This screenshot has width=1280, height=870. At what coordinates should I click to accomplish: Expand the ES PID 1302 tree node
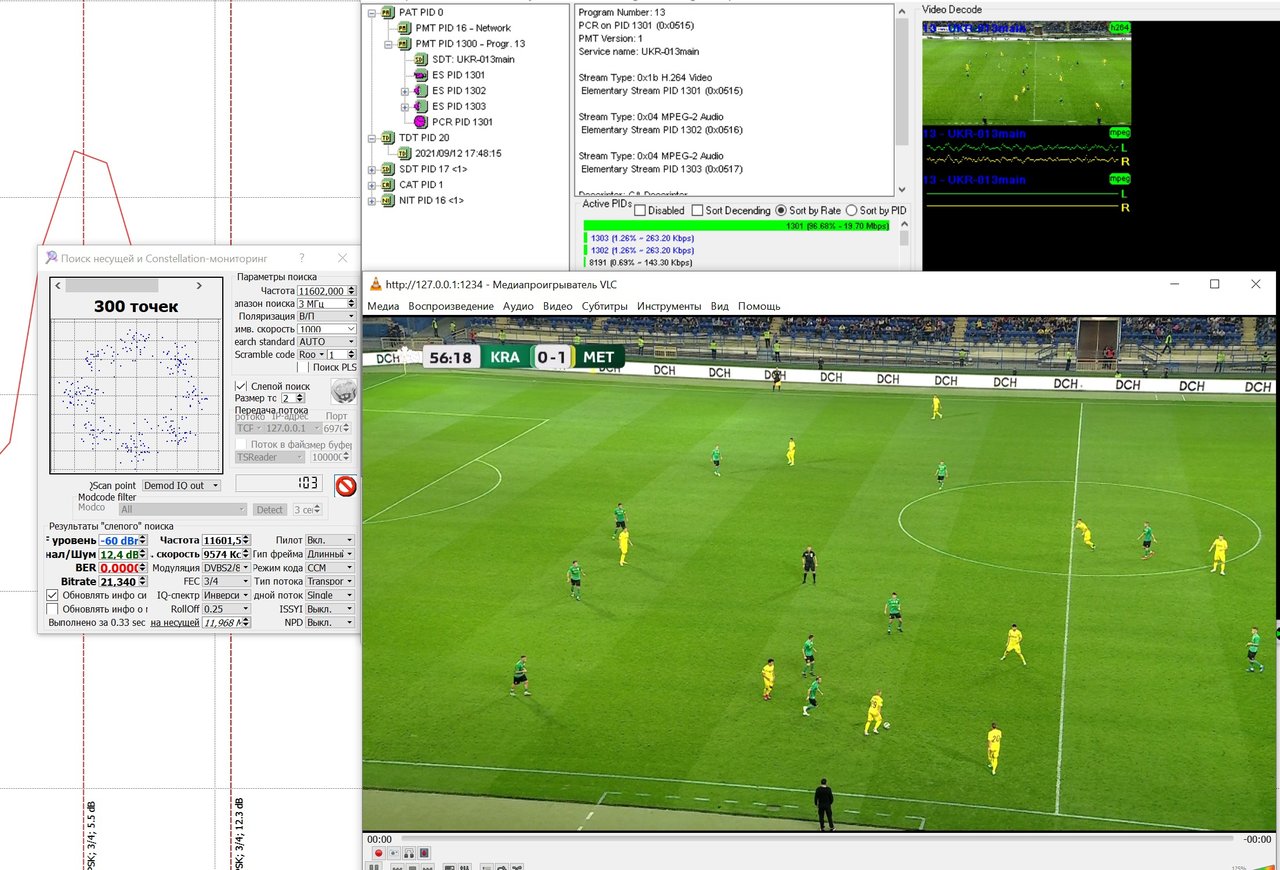pyautogui.click(x=405, y=91)
